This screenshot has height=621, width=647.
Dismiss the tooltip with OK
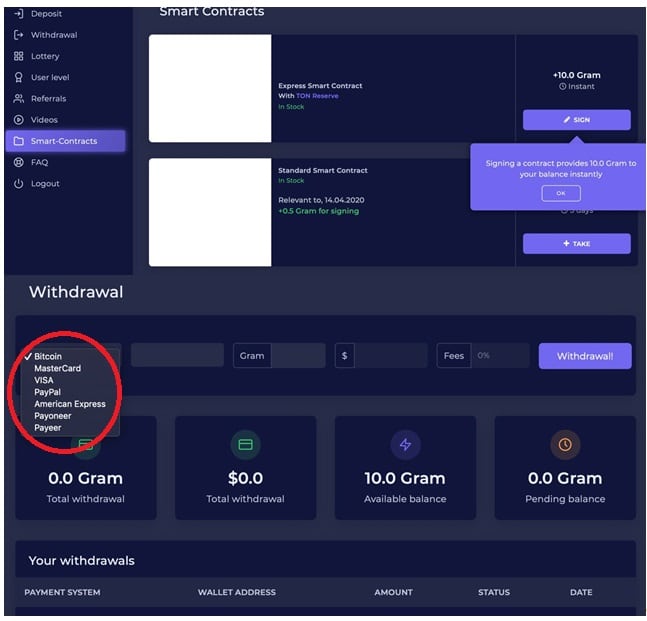coord(561,194)
